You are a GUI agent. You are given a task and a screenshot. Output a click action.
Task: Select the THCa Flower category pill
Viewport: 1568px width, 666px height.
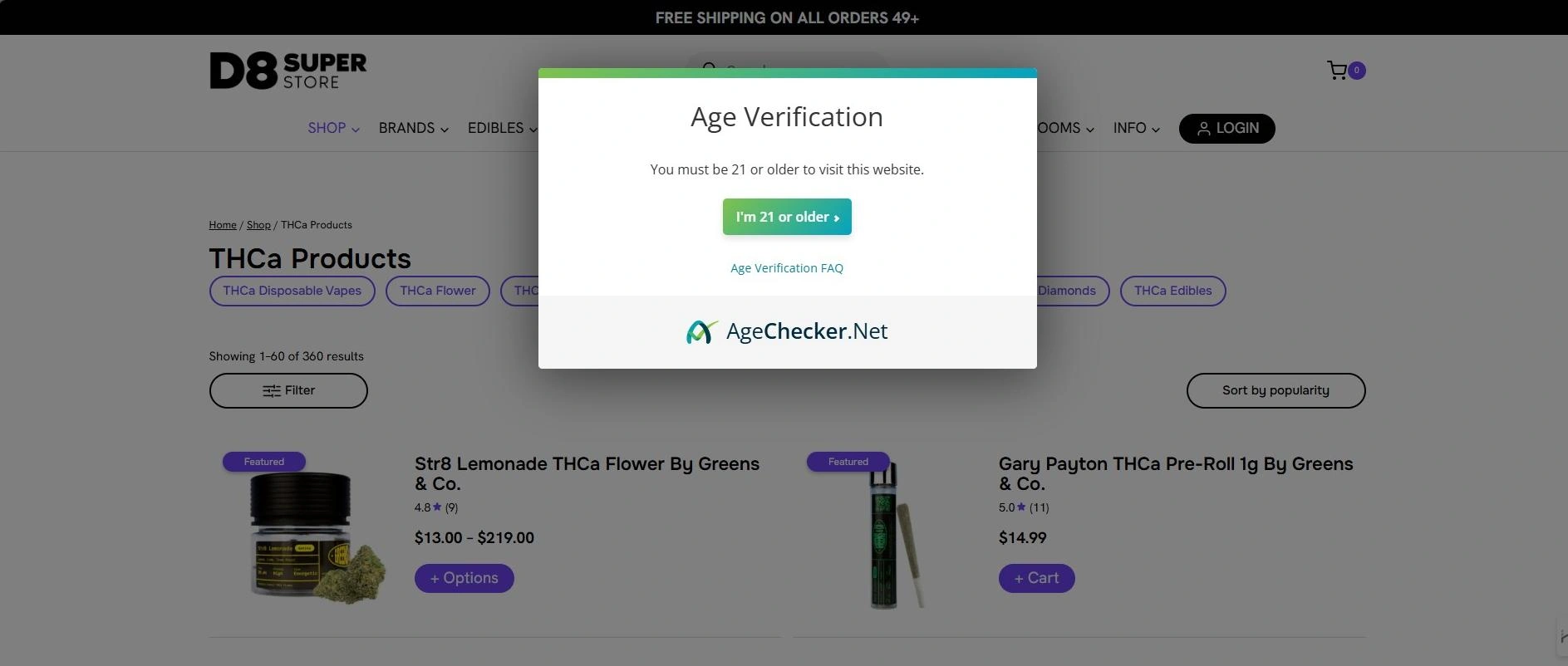click(x=437, y=291)
